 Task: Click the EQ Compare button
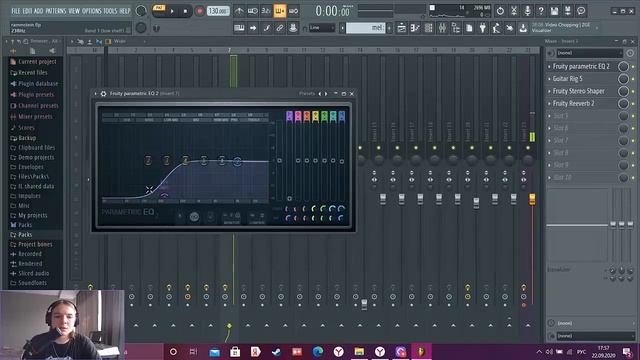pyautogui.click(x=257, y=218)
